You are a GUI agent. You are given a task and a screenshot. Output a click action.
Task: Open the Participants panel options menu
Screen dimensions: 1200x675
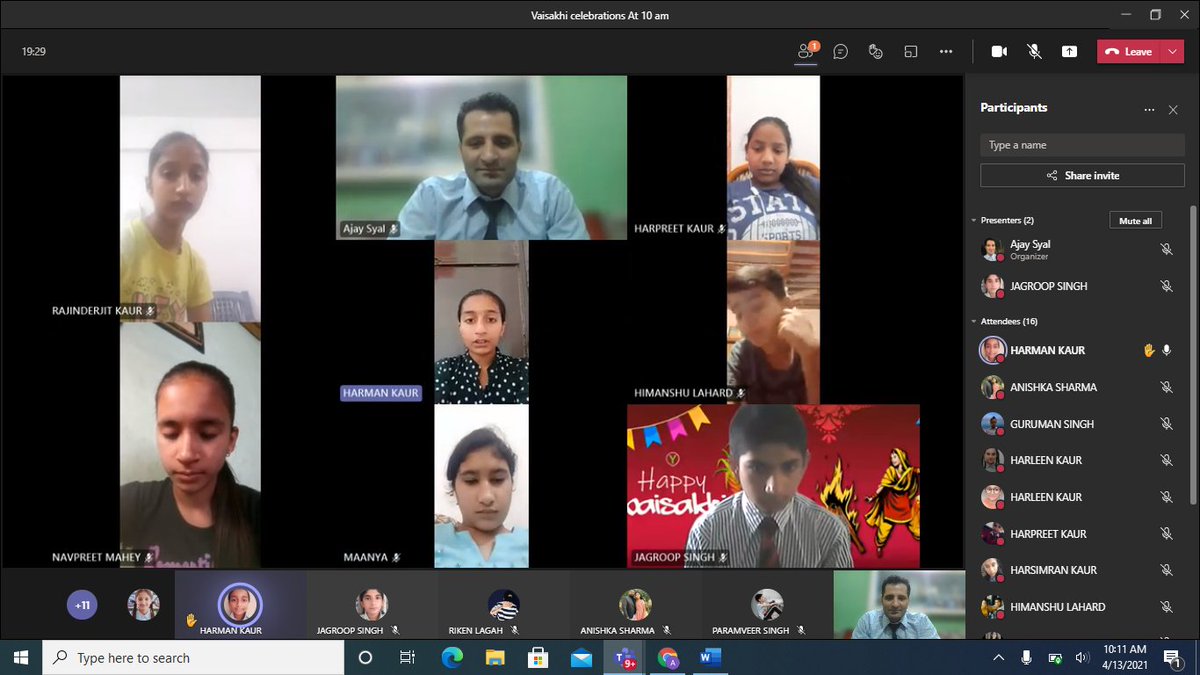pos(1149,109)
